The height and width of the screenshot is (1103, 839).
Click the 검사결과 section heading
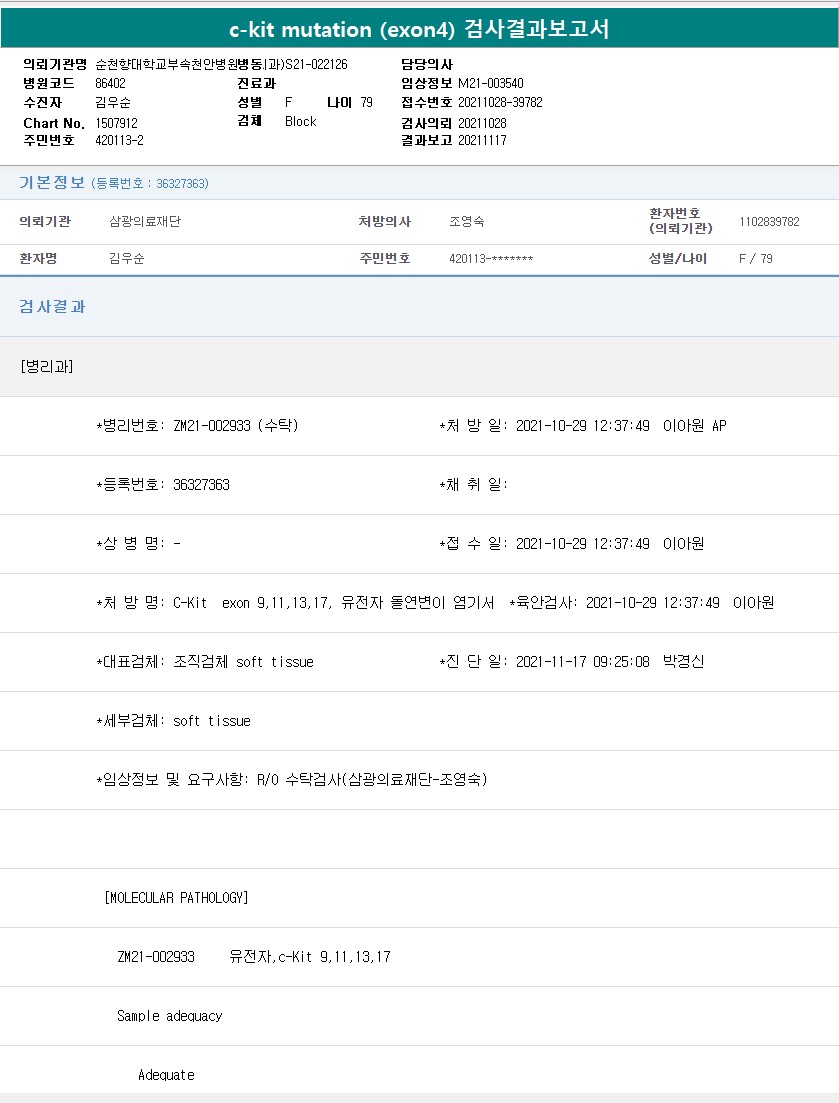[52, 306]
